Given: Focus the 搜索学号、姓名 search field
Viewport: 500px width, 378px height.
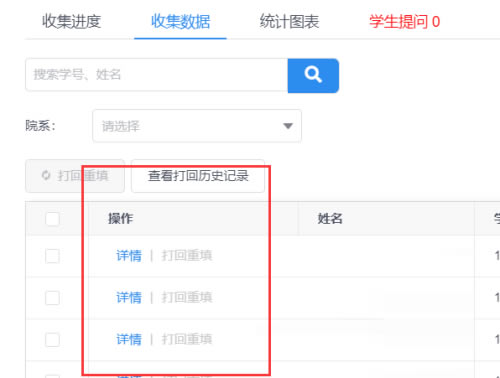Looking at the screenshot, I should pyautogui.click(x=157, y=75).
